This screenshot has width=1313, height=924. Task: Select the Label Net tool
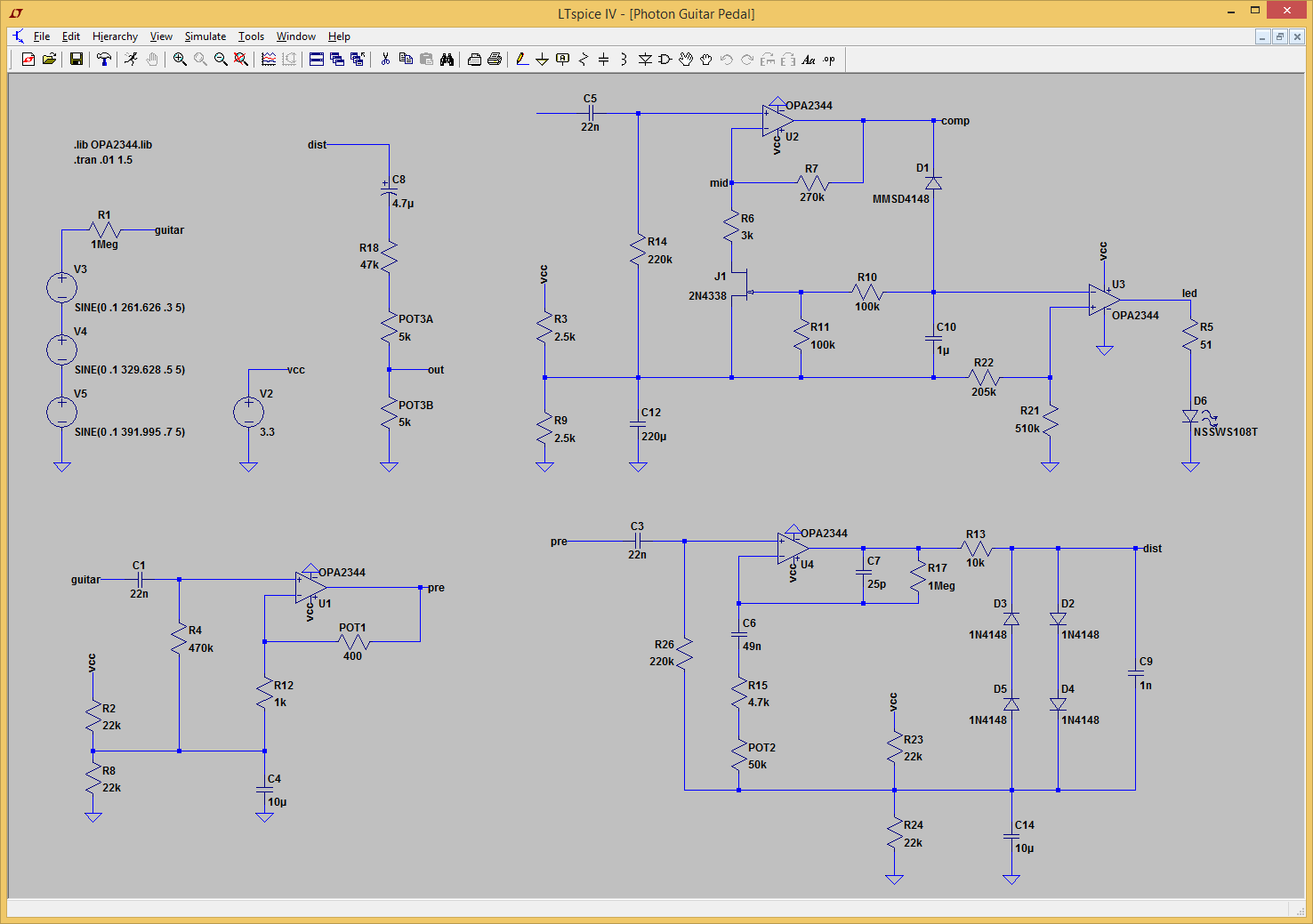pos(562,60)
